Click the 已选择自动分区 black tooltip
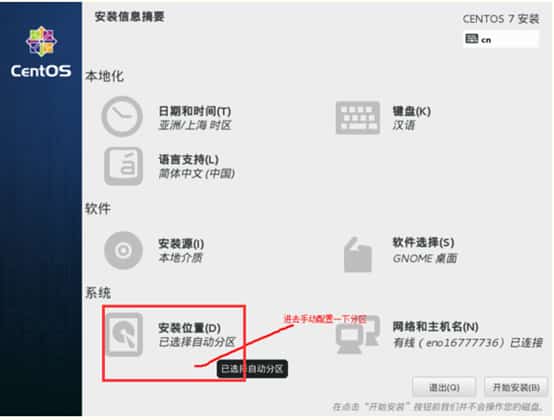This screenshot has height=420, width=554. click(x=252, y=369)
